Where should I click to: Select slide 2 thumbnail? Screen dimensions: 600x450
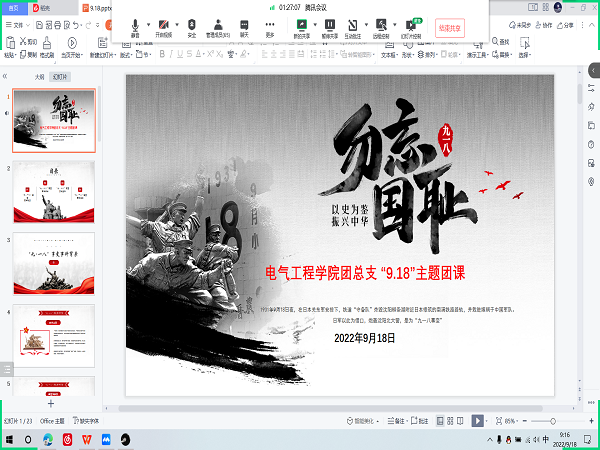tap(54, 193)
